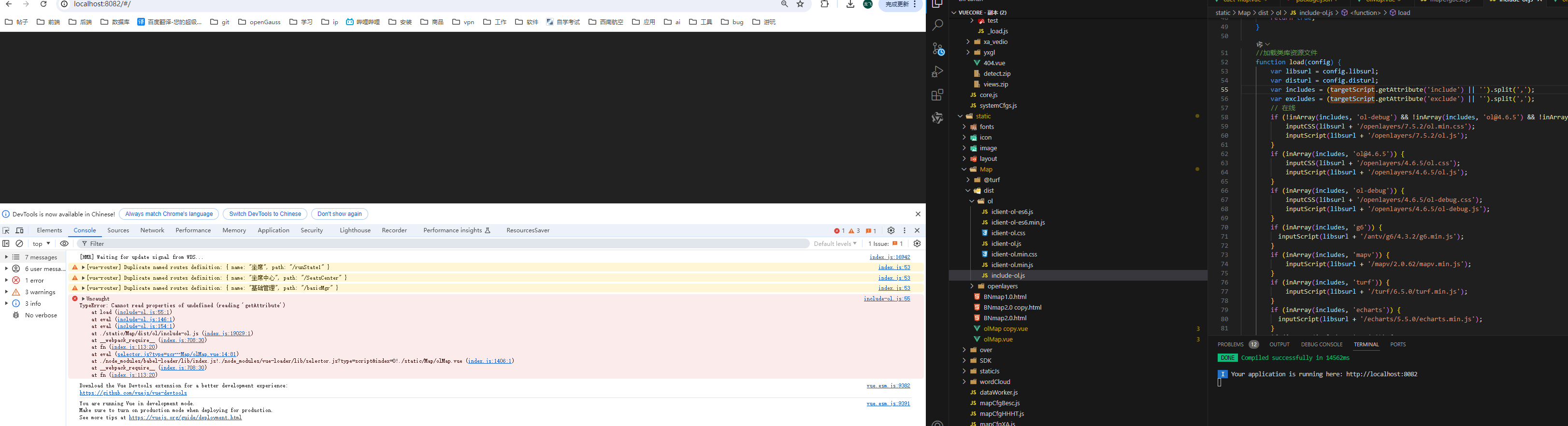Expand the 3 info group
Screen dimensions: 1568x426
click(7, 304)
